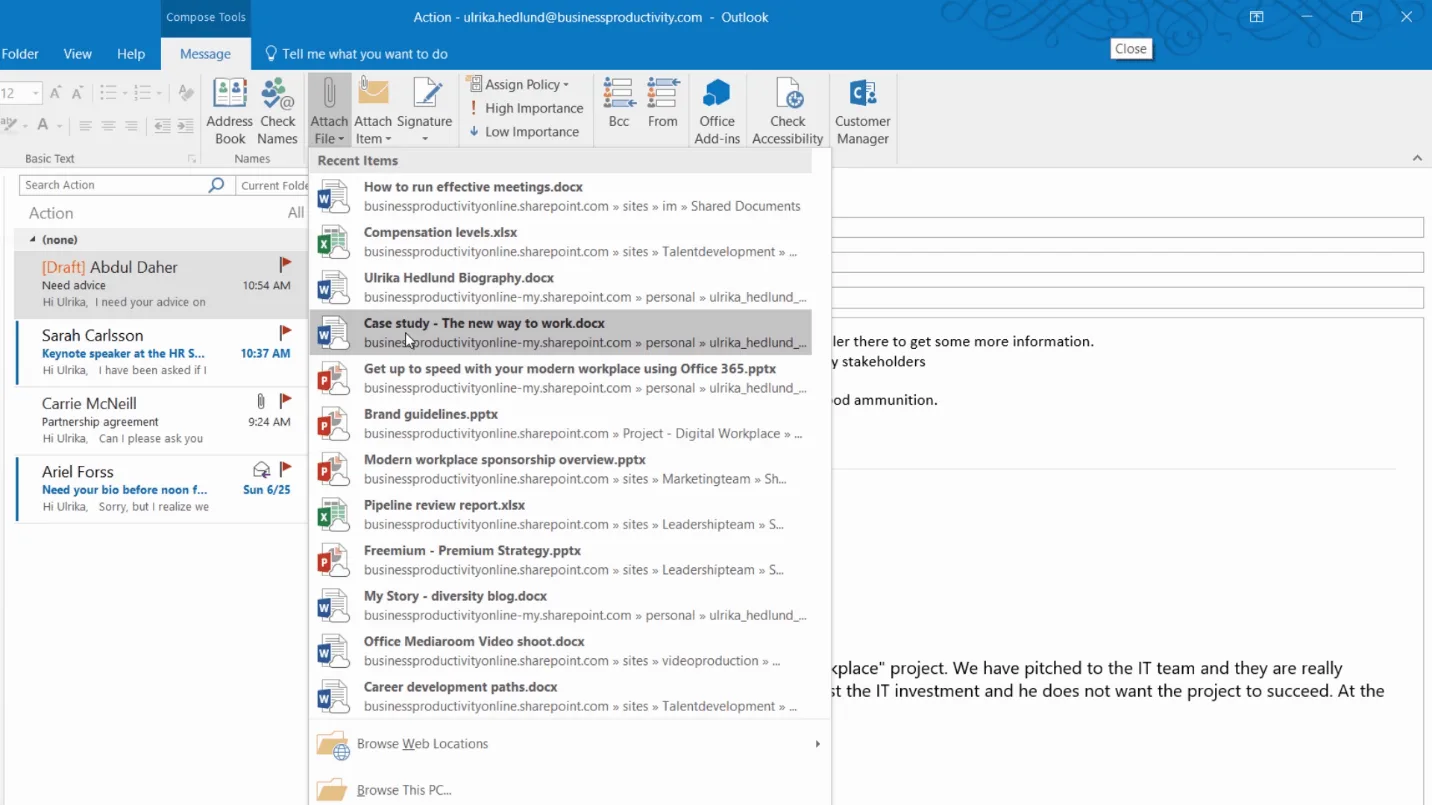Open Sarah Carlsson's email
This screenshot has height=805, width=1432.
pyautogui.click(x=162, y=352)
